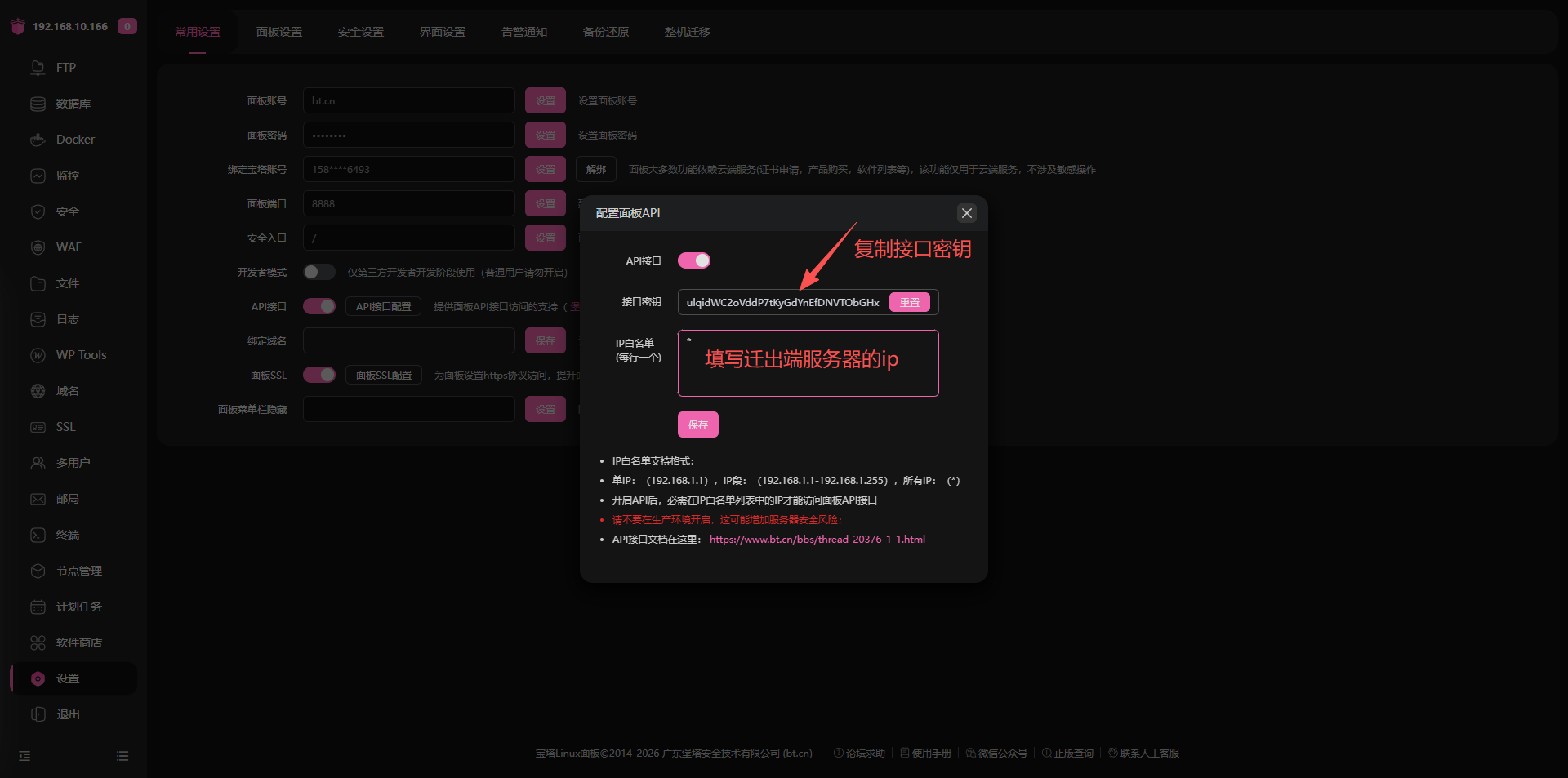Open the 软件商店 app store

point(78,642)
